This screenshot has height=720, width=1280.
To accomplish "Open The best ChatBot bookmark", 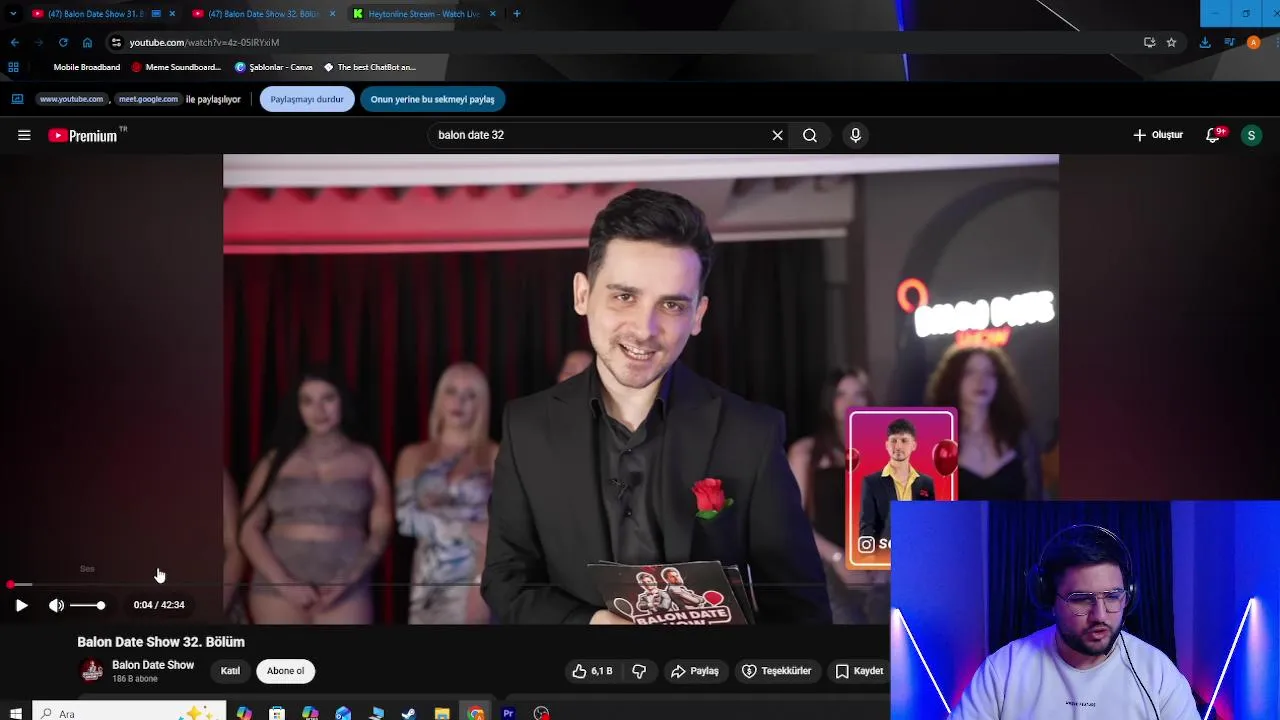I will click(369, 67).
